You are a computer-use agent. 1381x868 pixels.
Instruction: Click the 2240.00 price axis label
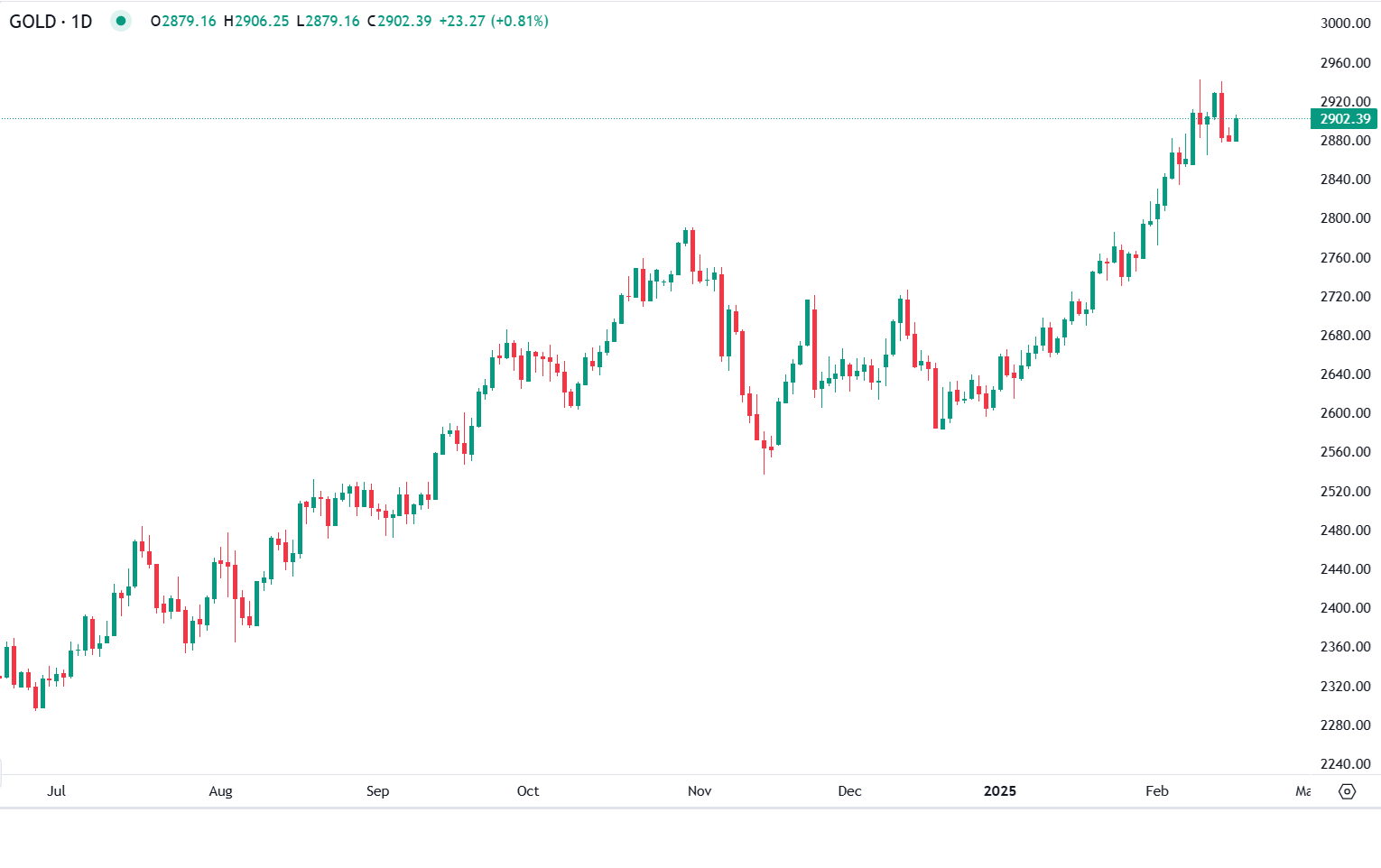1345,764
